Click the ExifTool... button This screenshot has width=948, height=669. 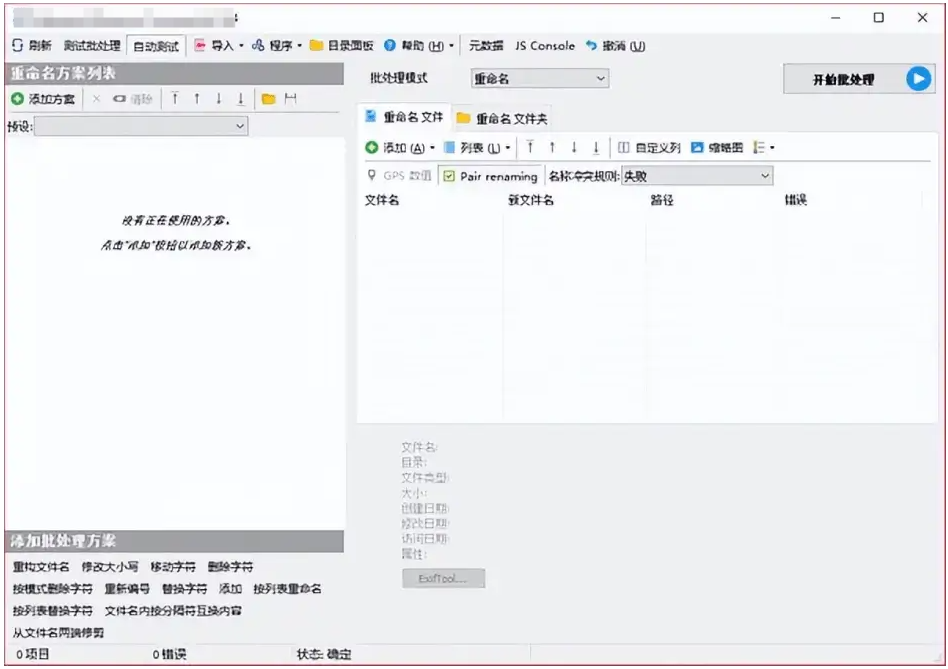[x=443, y=578]
